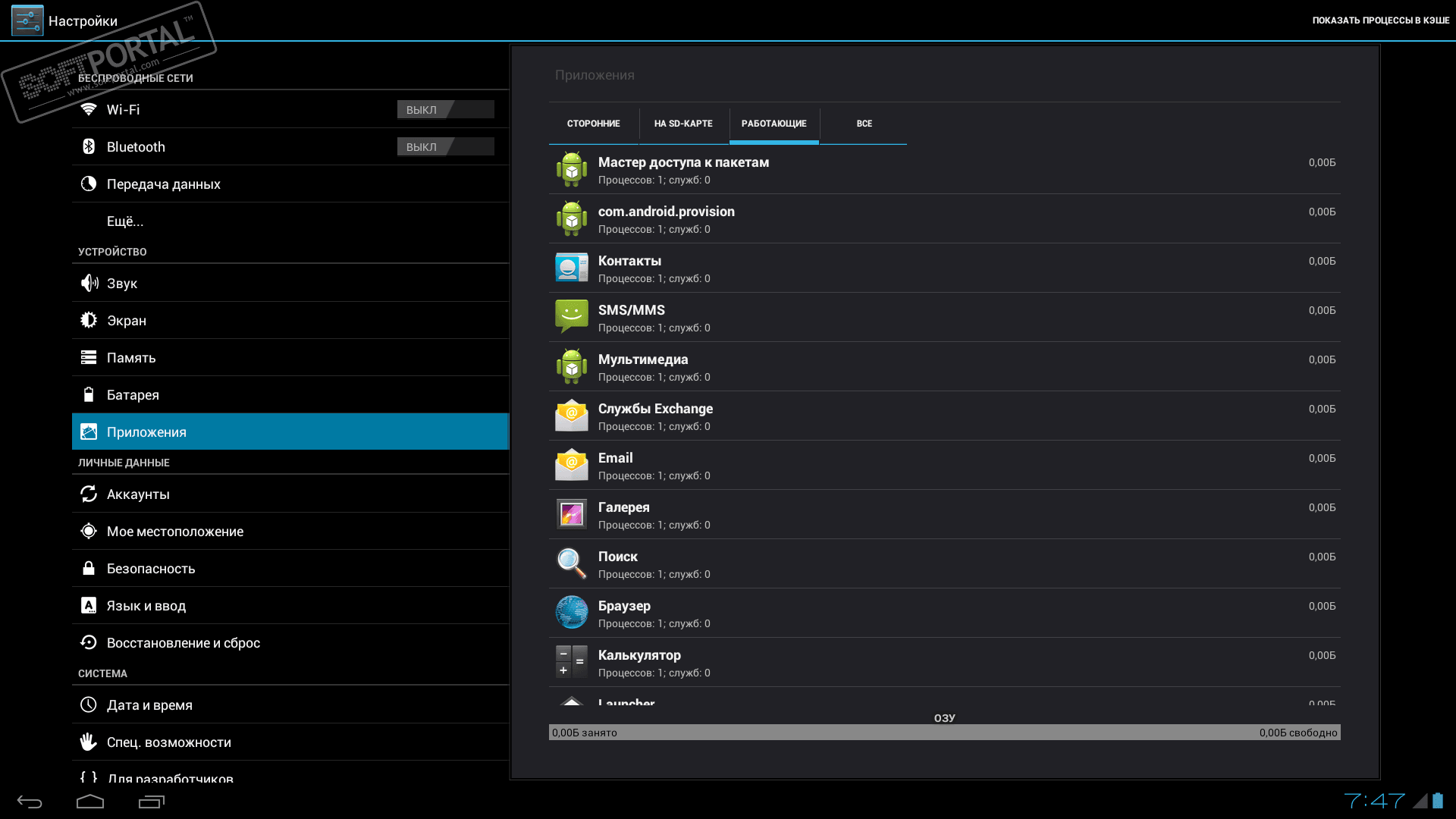This screenshot has height=819, width=1456.
Task: Open the Все apps tab
Action: pos(864,124)
